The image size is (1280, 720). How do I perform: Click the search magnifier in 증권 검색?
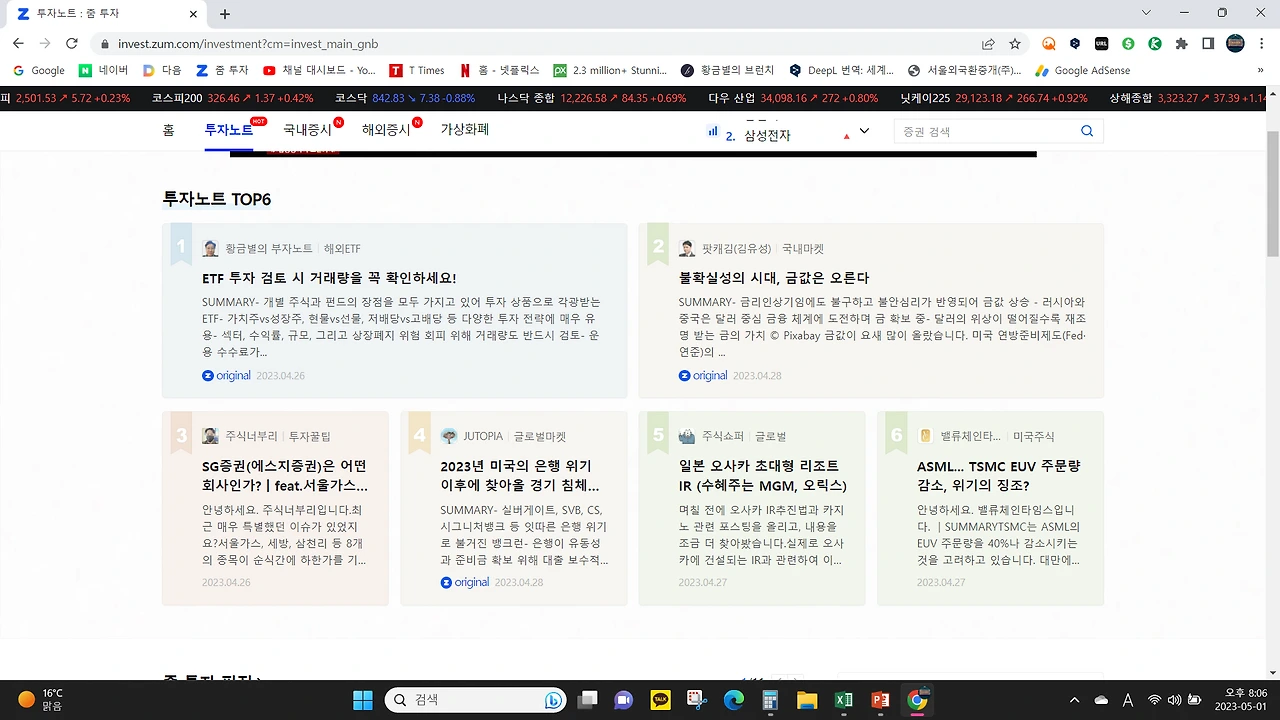(x=1087, y=131)
